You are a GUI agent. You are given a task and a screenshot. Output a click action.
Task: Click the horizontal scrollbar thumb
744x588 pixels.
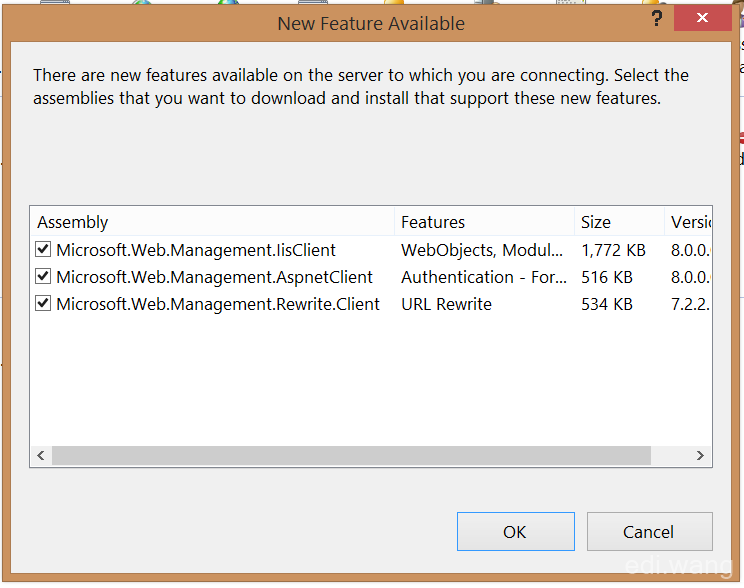pos(351,456)
